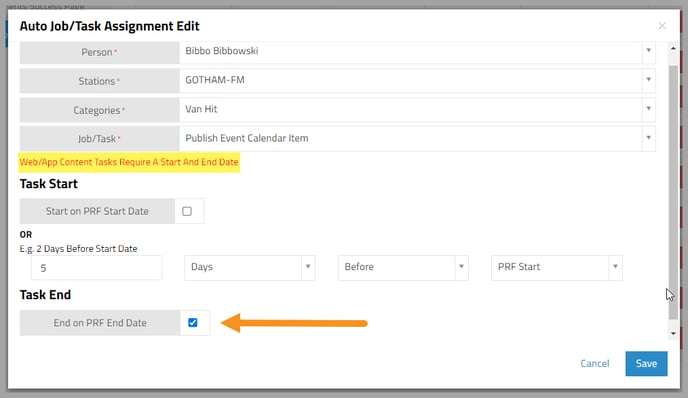688x398 pixels.
Task: Click the Stations dropdown arrow icon
Action: 649,79
